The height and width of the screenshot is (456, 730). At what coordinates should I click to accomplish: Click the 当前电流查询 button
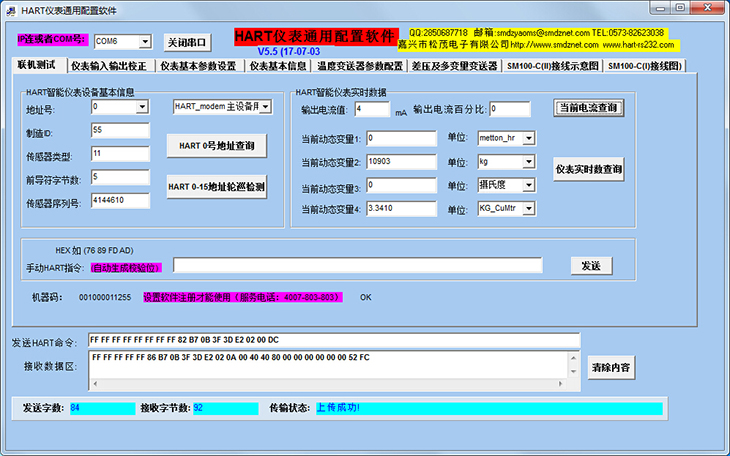(589, 108)
